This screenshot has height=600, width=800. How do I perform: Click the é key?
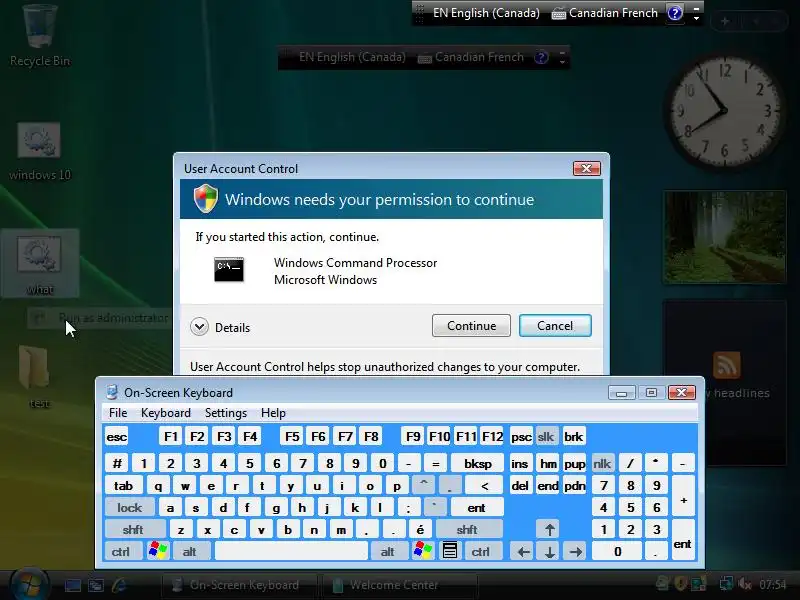click(x=420, y=530)
